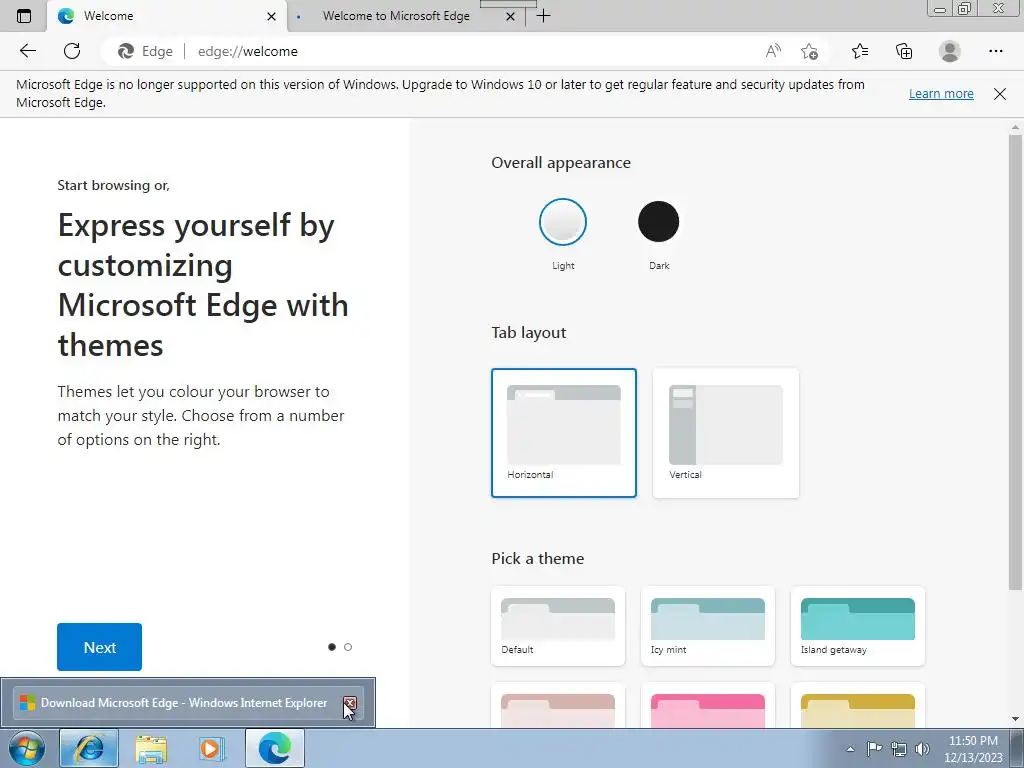This screenshot has width=1024, height=768.
Task: Click the page vertical scrollbar
Action: (x=1015, y=362)
